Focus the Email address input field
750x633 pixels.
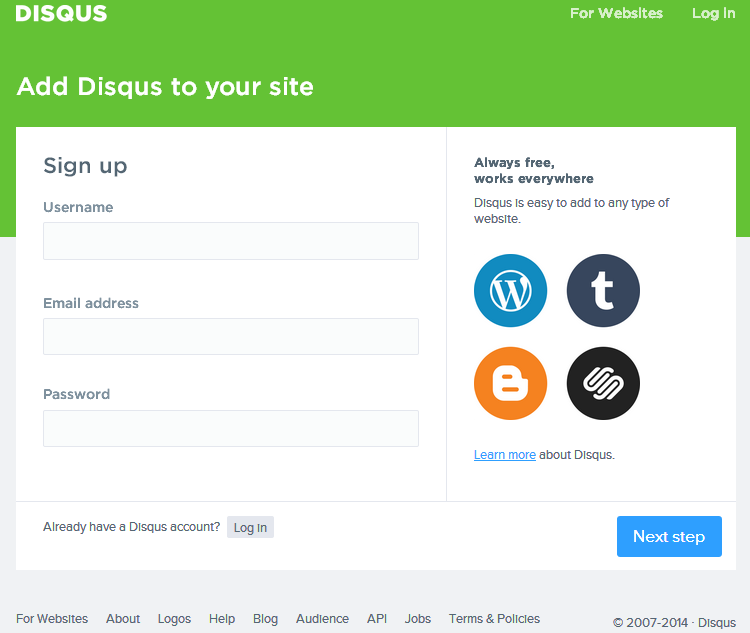click(231, 336)
